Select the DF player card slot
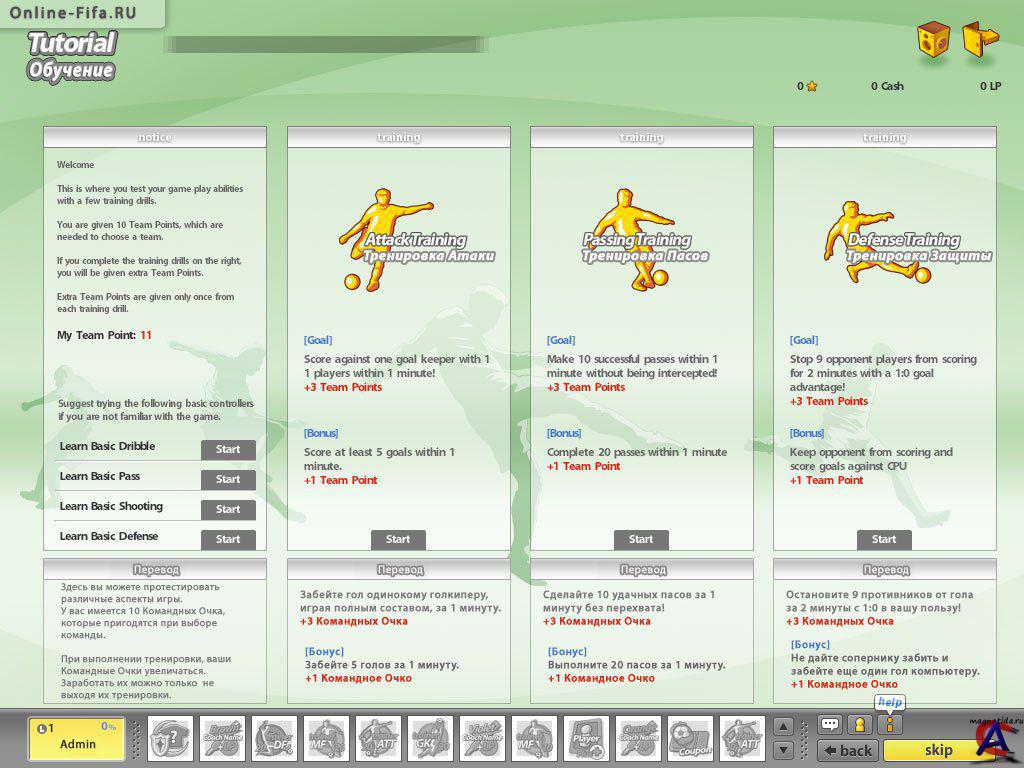1024x768 pixels. (273, 738)
